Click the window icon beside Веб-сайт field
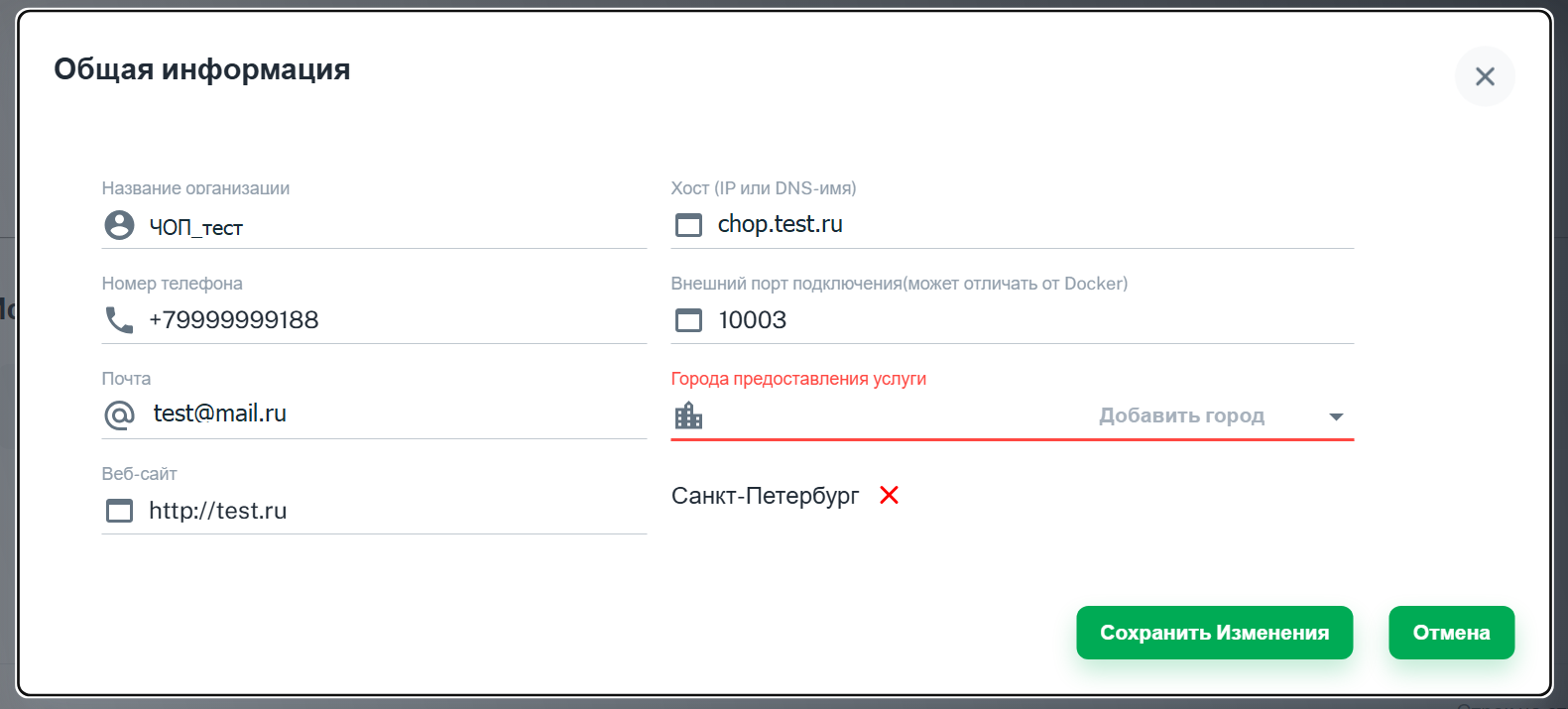The height and width of the screenshot is (709, 1568). [119, 511]
